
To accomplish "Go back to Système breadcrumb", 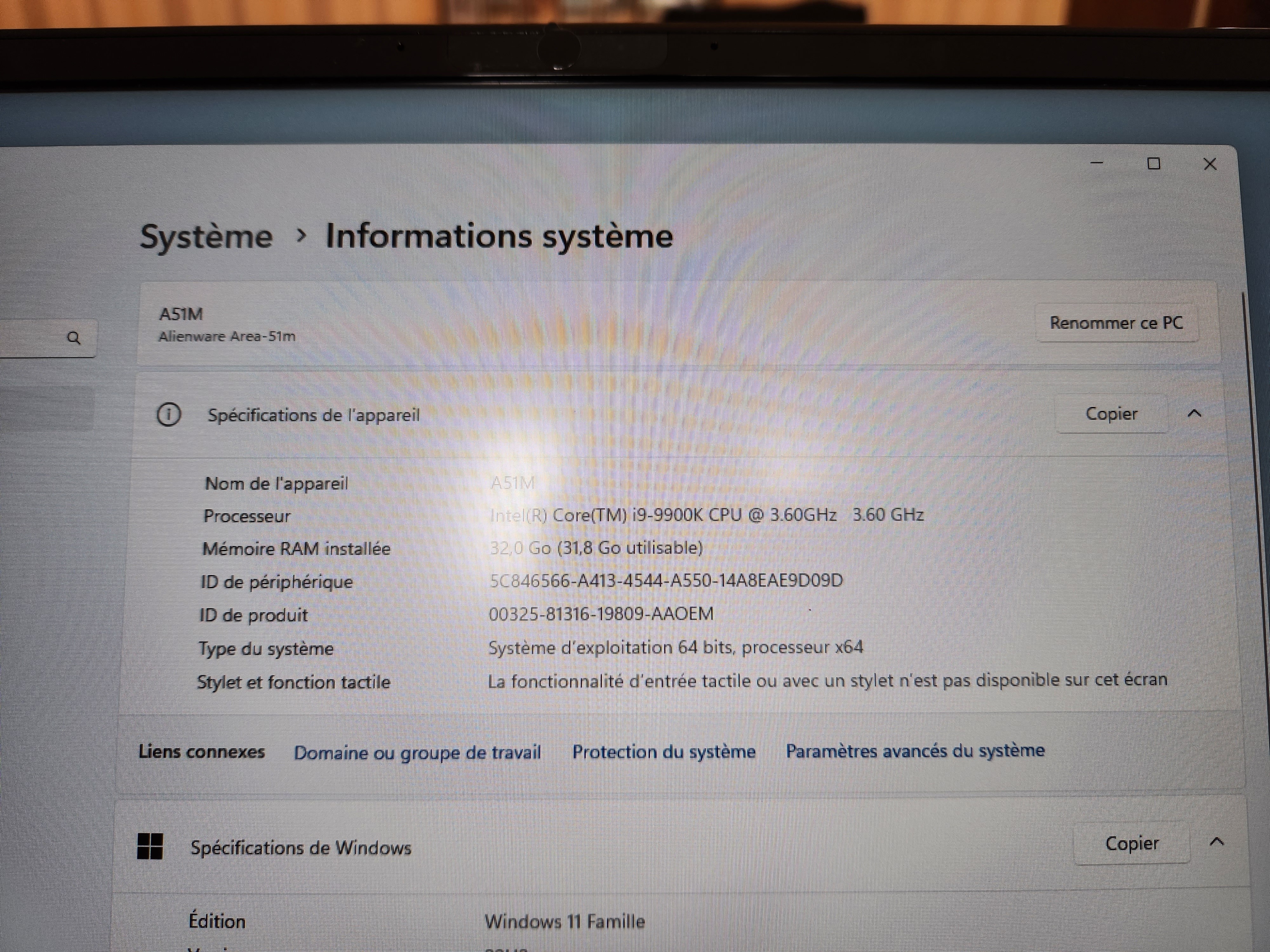I will [206, 236].
